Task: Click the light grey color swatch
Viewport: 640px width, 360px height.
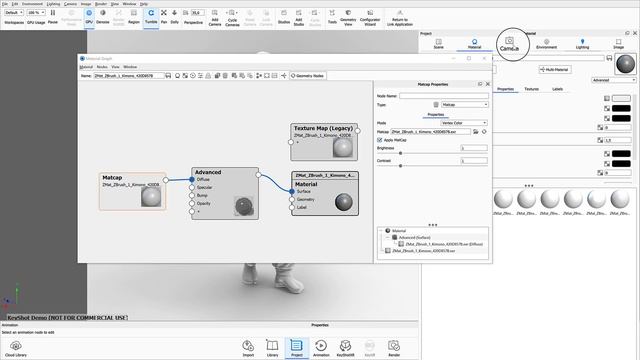Action: pyautogui.click(x=621, y=98)
